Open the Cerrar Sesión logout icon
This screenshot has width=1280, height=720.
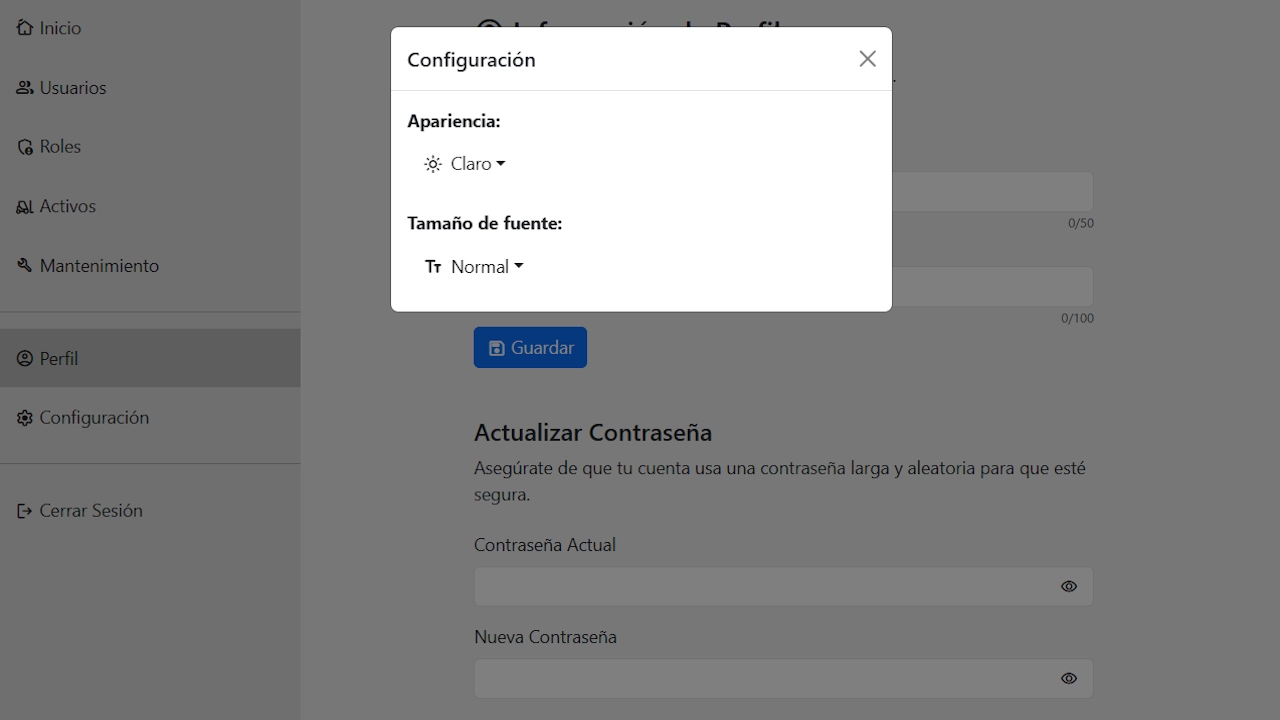(x=23, y=510)
